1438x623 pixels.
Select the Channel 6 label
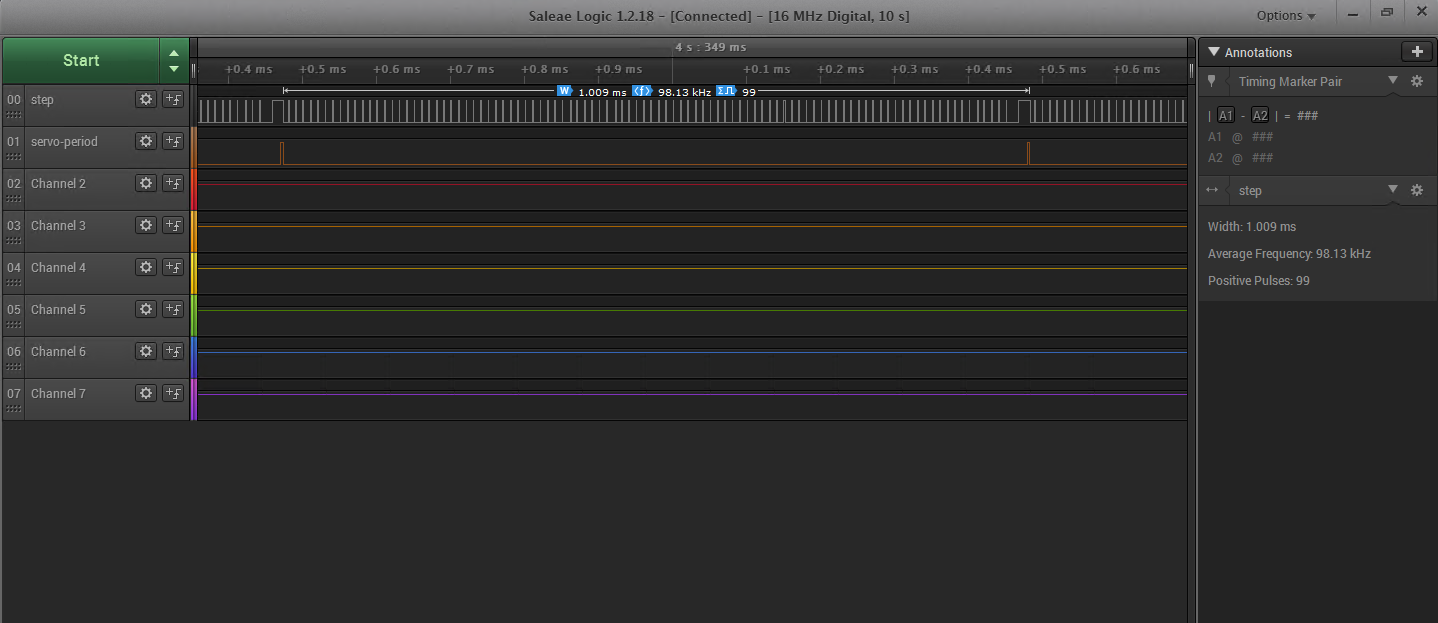click(58, 351)
